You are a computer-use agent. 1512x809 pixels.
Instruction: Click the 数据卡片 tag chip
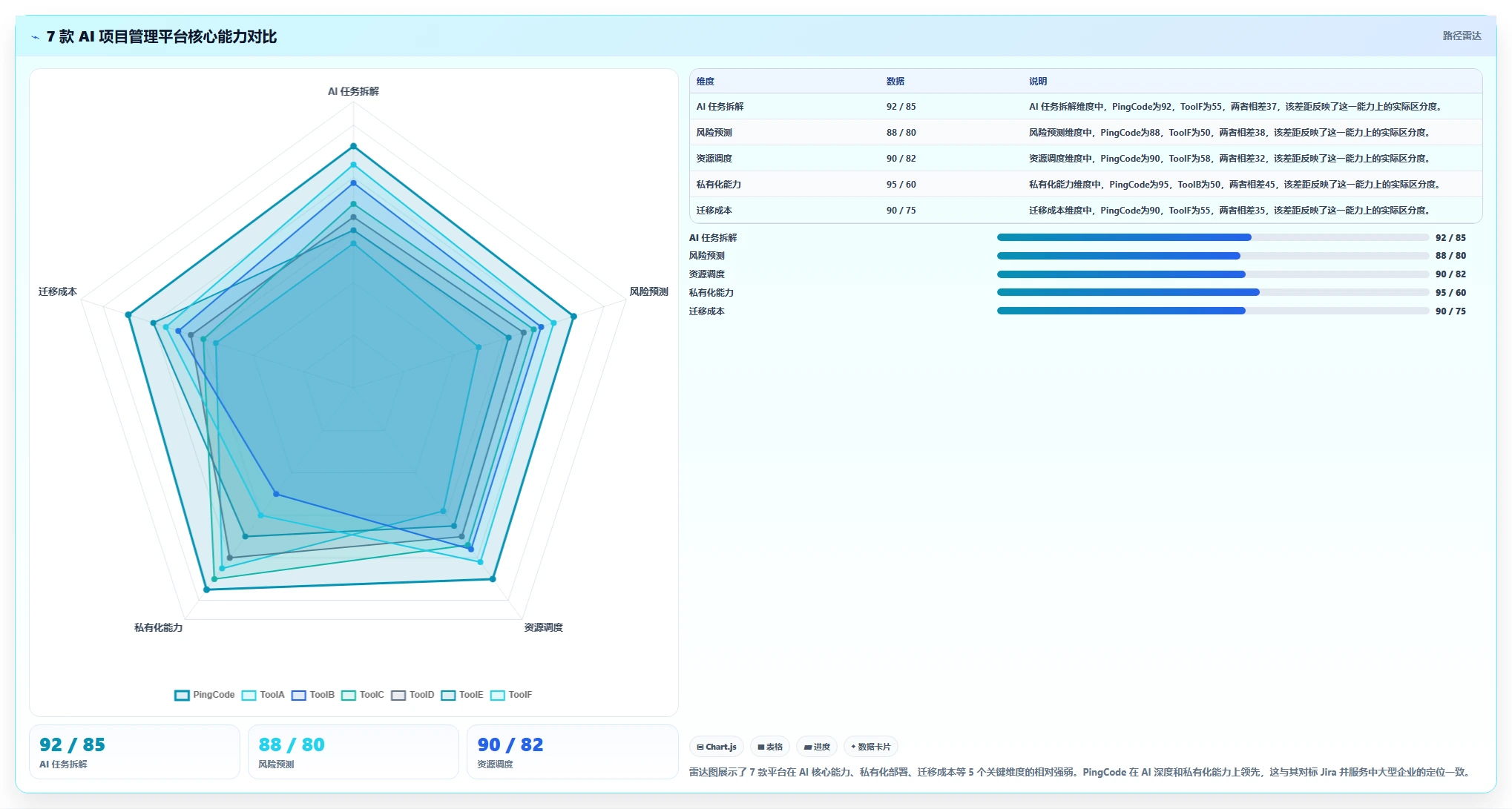[871, 747]
